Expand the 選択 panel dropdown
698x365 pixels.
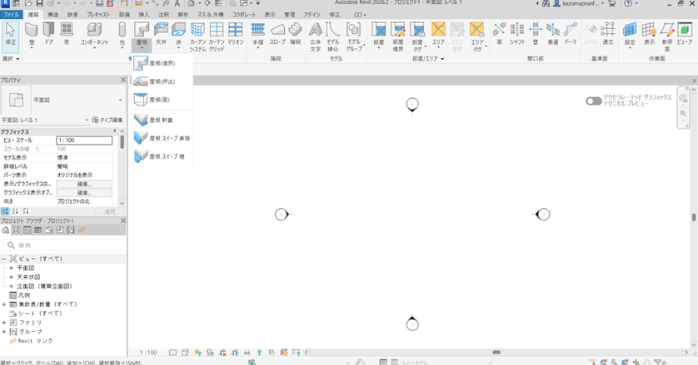coord(11,59)
